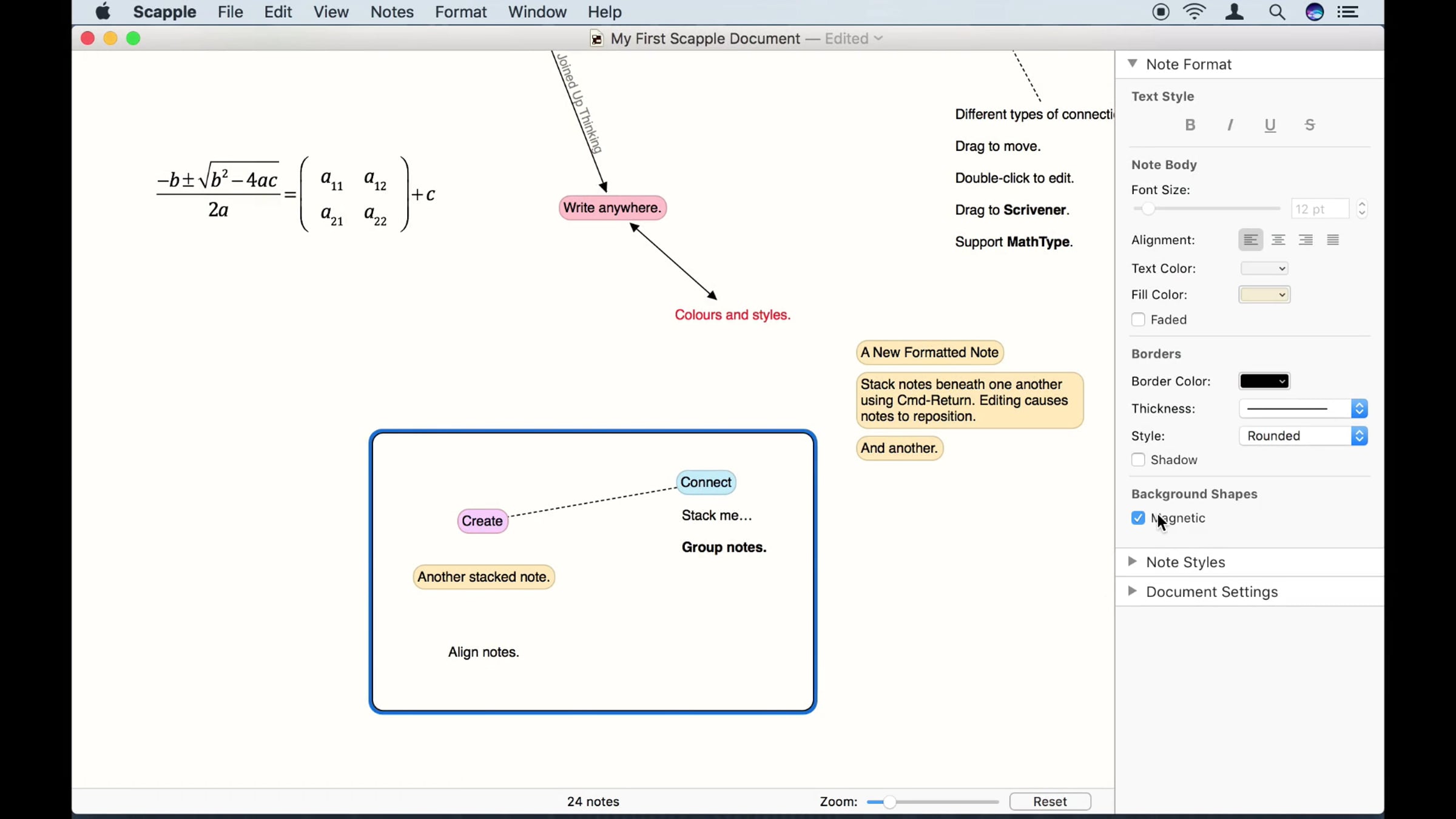Toggle underline text style button
Viewport: 1456px width, 819px height.
pyautogui.click(x=1270, y=125)
